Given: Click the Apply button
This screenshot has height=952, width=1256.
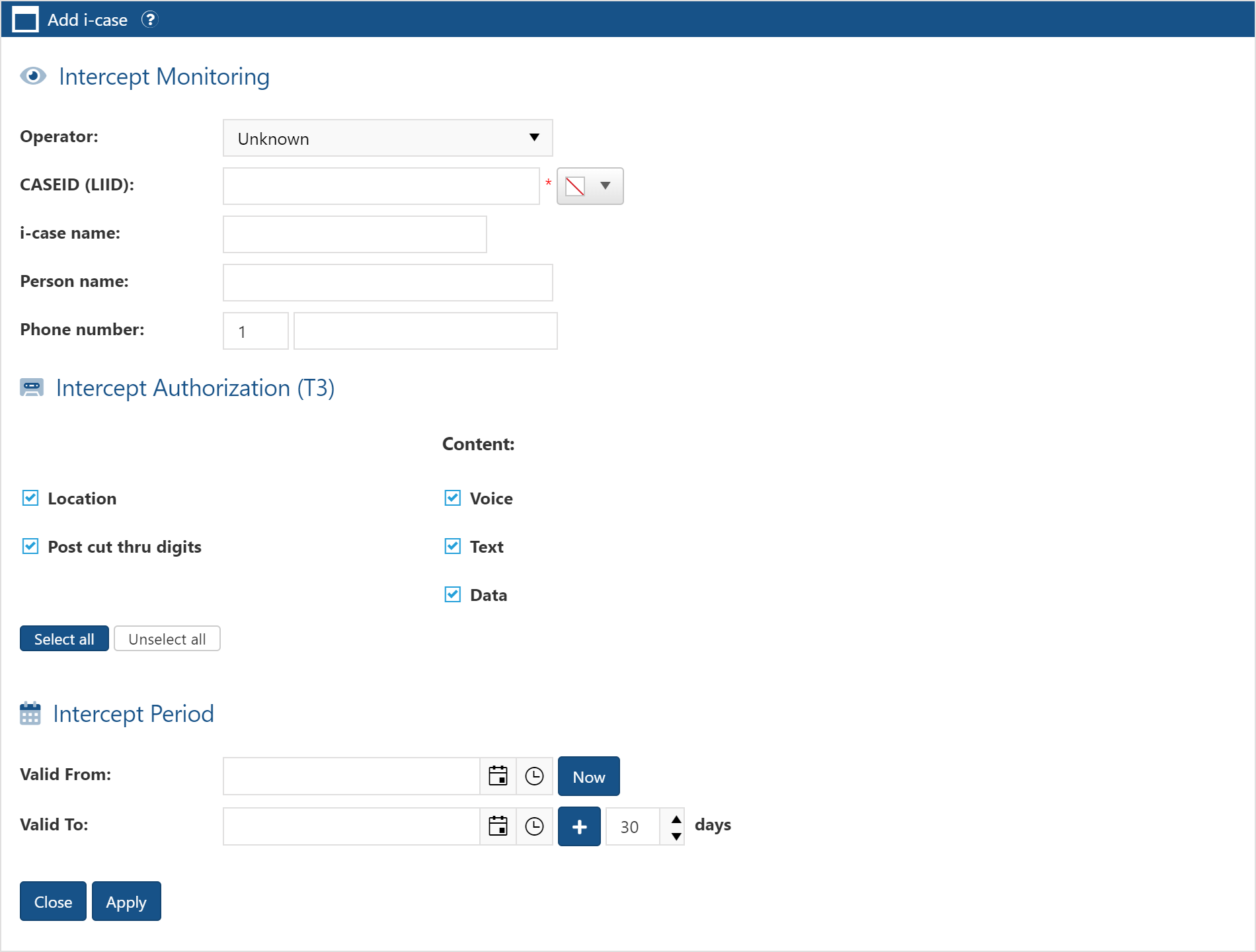Looking at the screenshot, I should click(126, 901).
